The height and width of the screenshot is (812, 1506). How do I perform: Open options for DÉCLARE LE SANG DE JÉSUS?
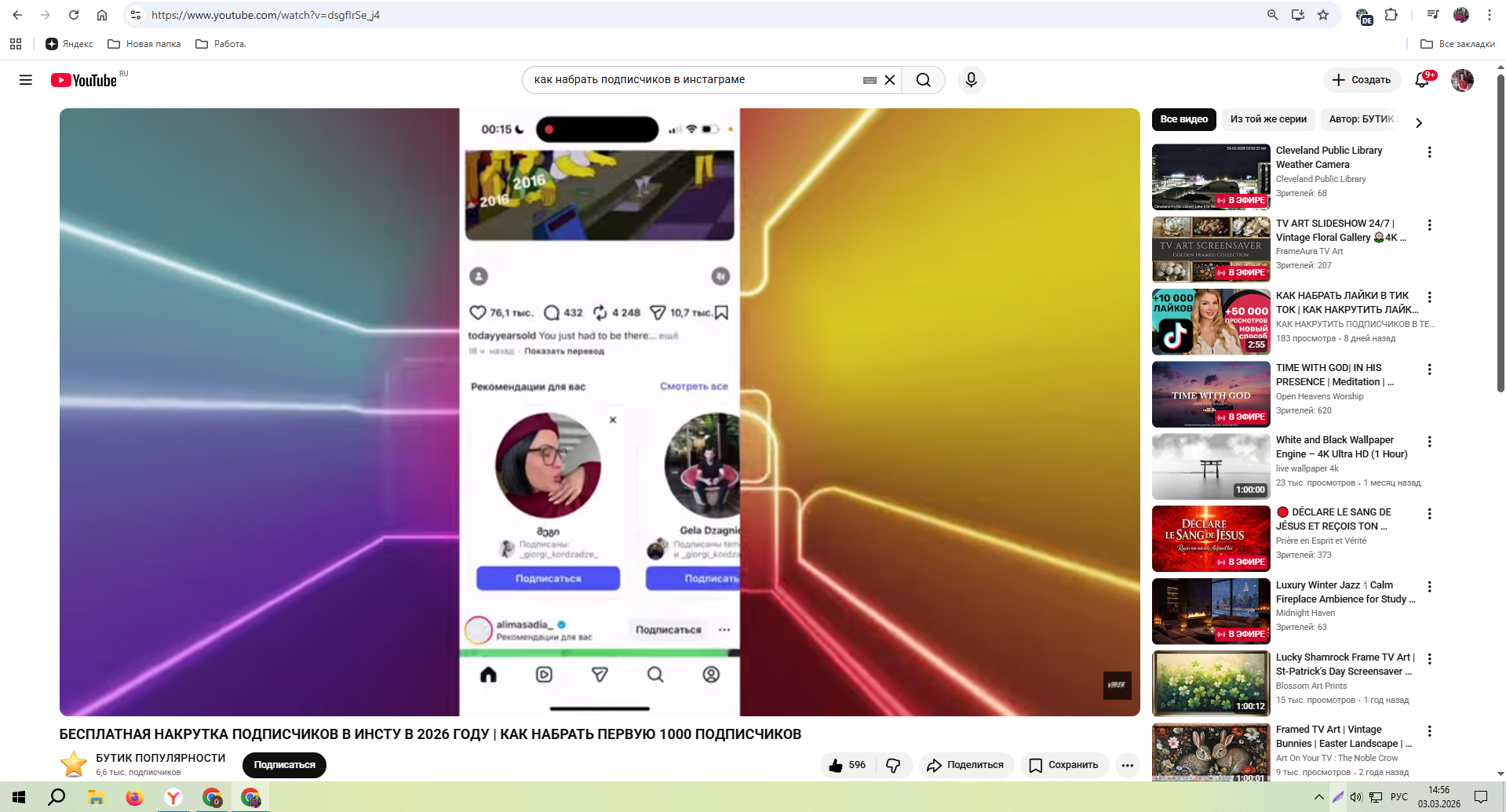pyautogui.click(x=1430, y=514)
